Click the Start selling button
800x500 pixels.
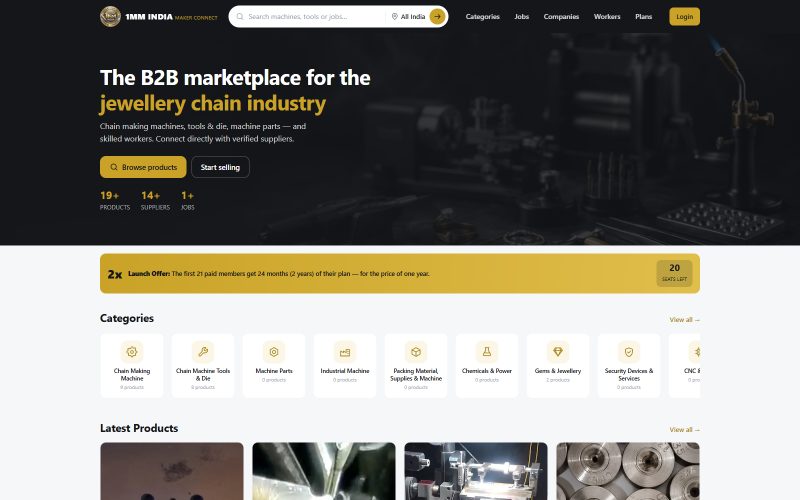click(220, 167)
